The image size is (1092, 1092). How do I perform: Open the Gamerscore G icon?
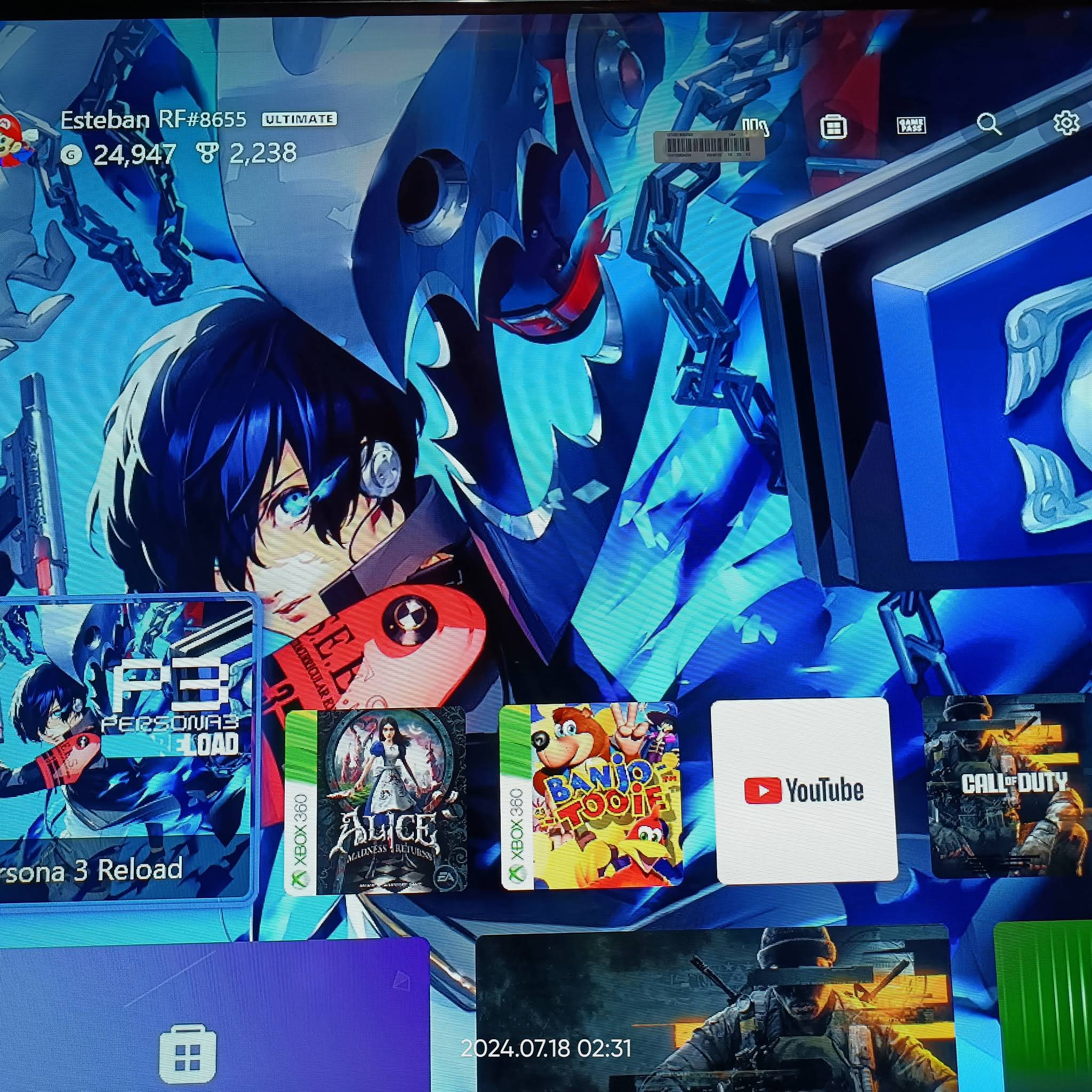pyautogui.click(x=71, y=154)
